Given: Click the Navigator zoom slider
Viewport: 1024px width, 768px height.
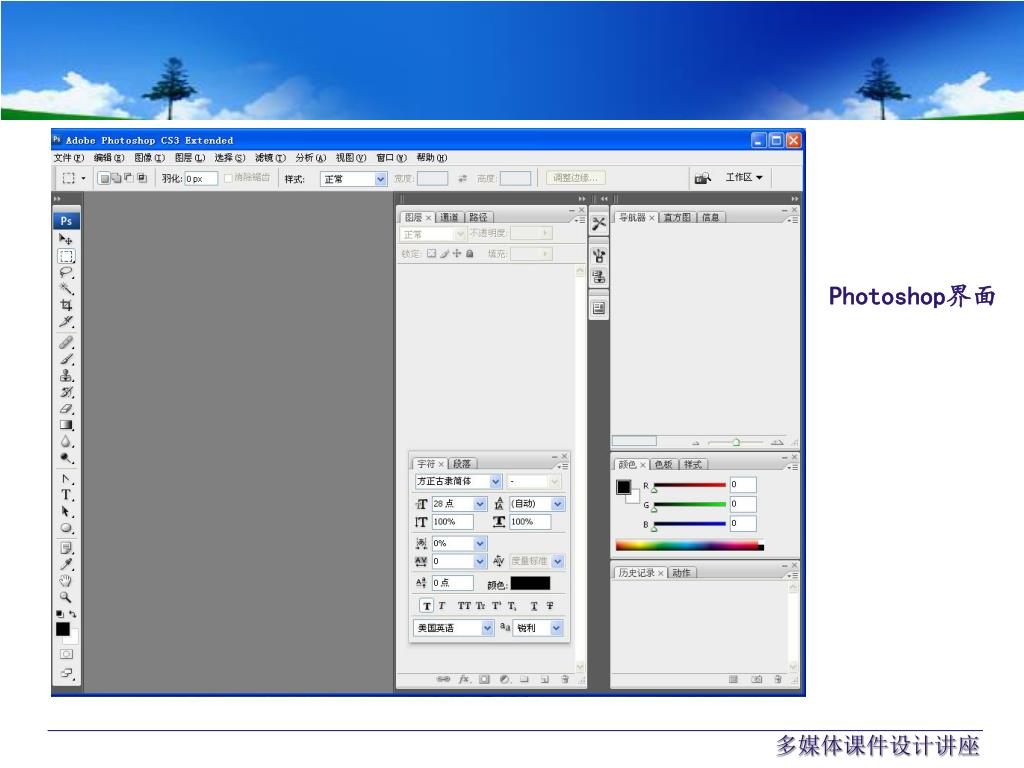Looking at the screenshot, I should click(736, 443).
